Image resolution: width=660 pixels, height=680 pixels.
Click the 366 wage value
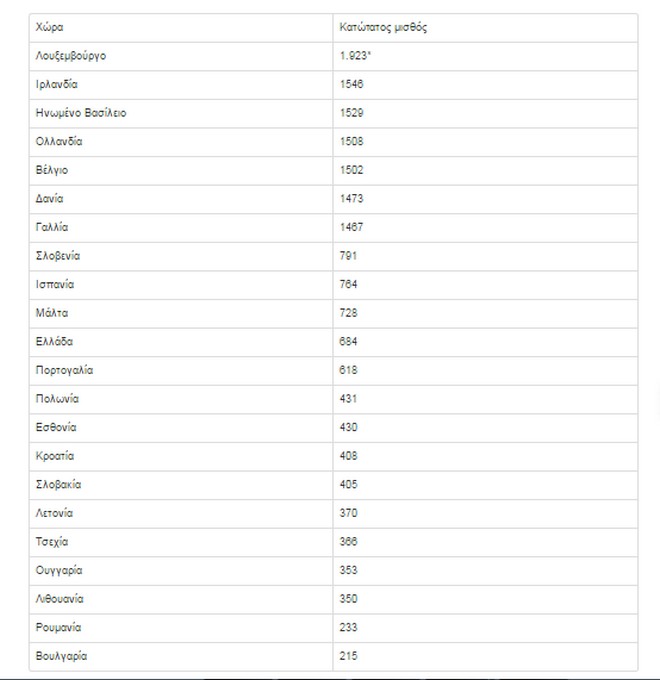point(349,541)
